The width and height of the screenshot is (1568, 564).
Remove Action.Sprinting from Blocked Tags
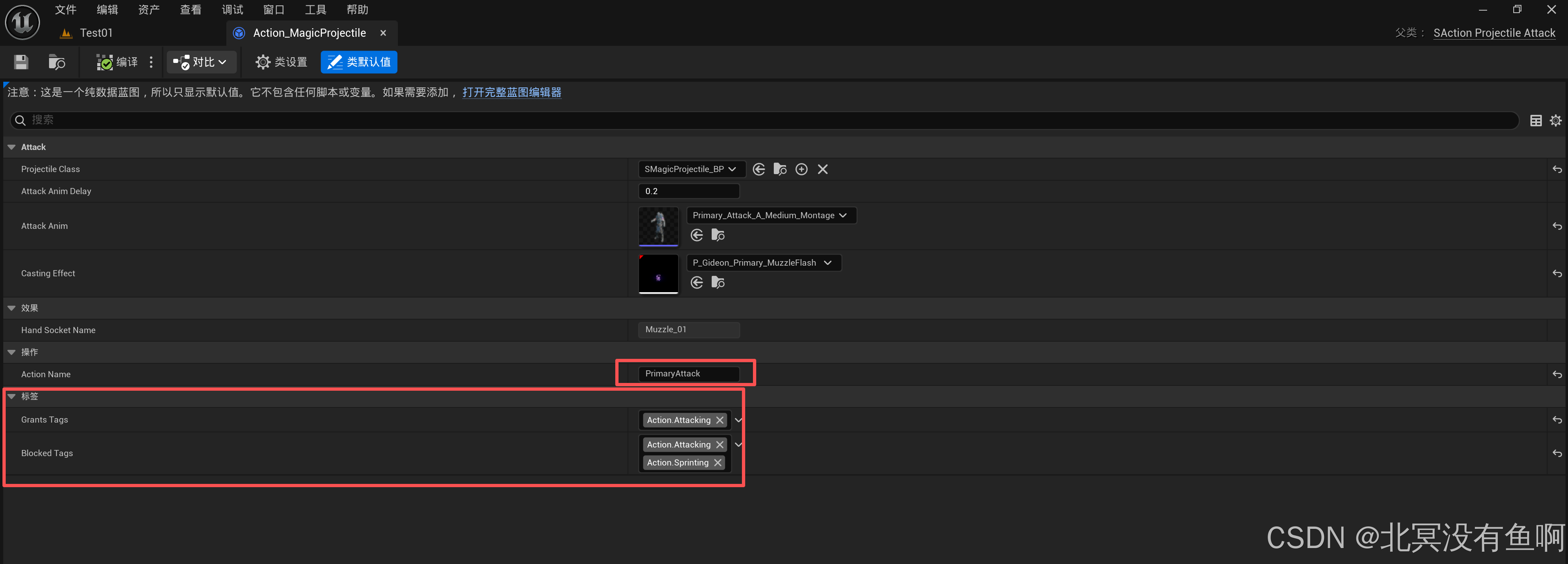click(718, 463)
